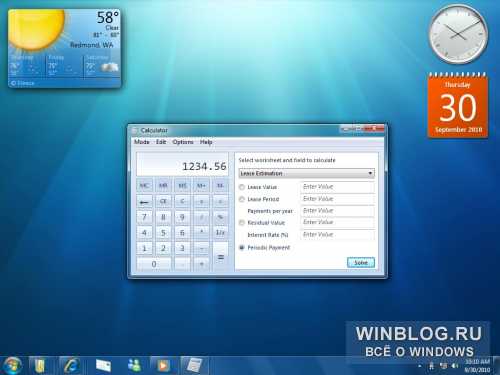
Task: Select the Lease Value radio button
Action: (242, 187)
